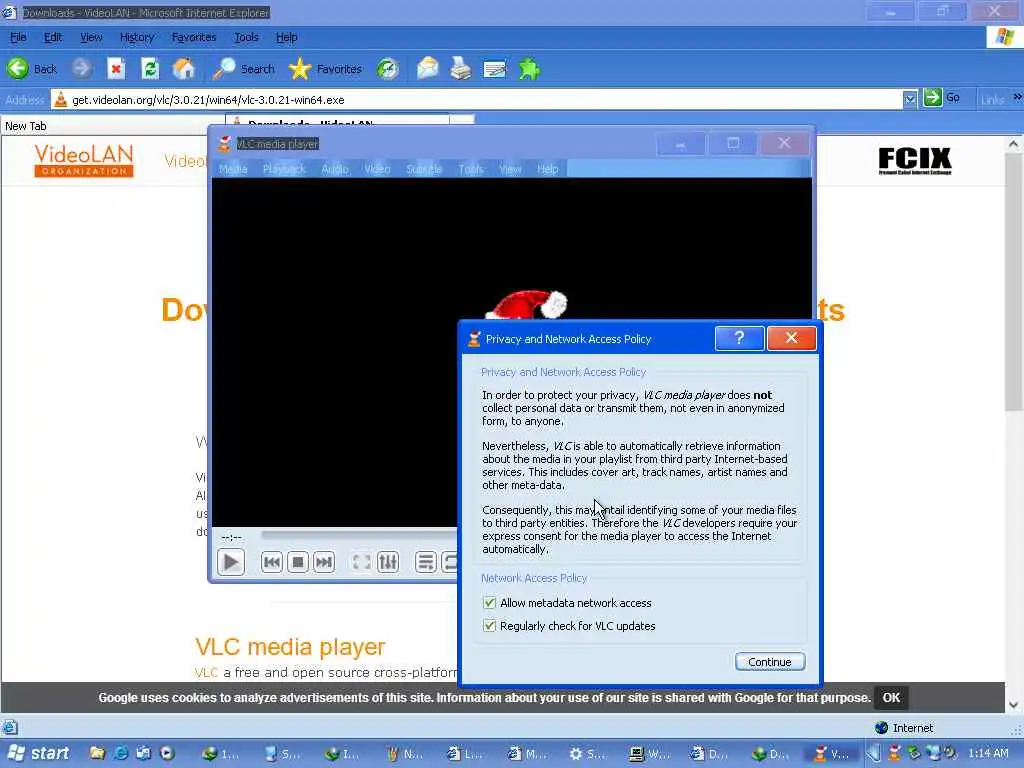Open Favorites star in the IE toolbar
Viewport: 1024px width, 768px height.
[325, 69]
